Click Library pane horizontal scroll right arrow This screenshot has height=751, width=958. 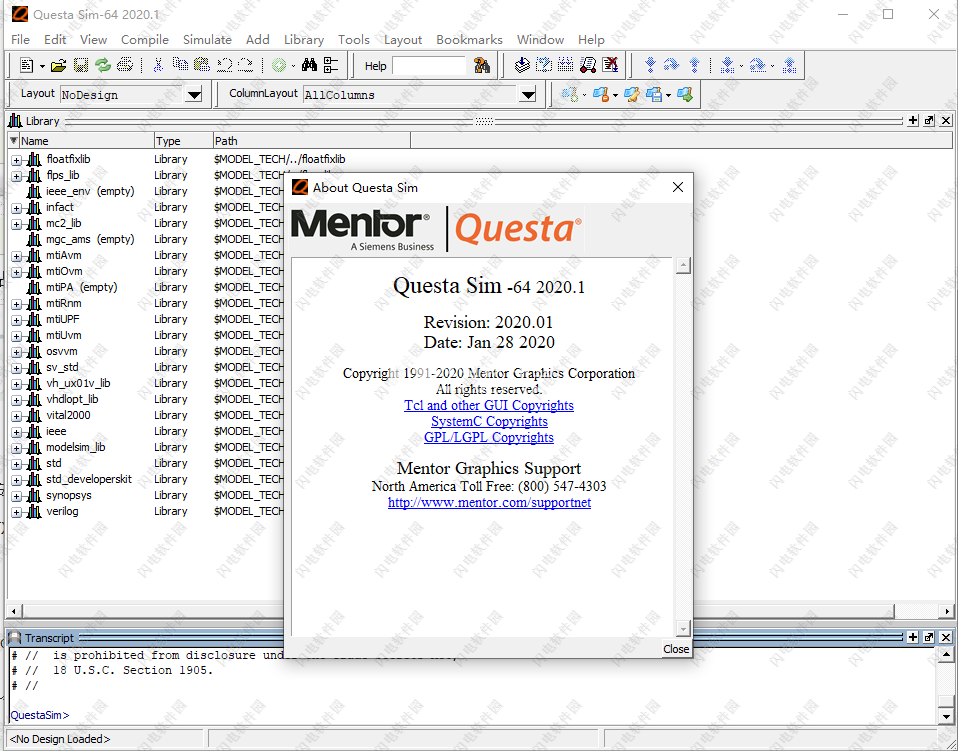(x=946, y=610)
